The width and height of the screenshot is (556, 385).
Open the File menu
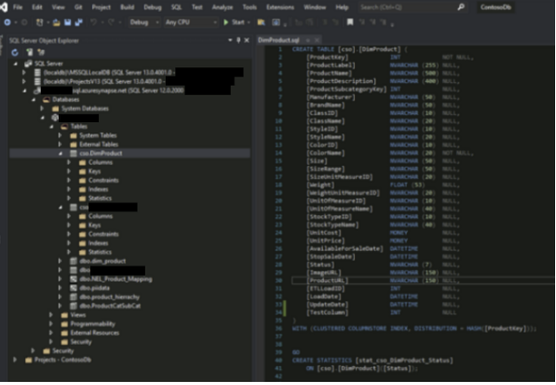[18, 7]
